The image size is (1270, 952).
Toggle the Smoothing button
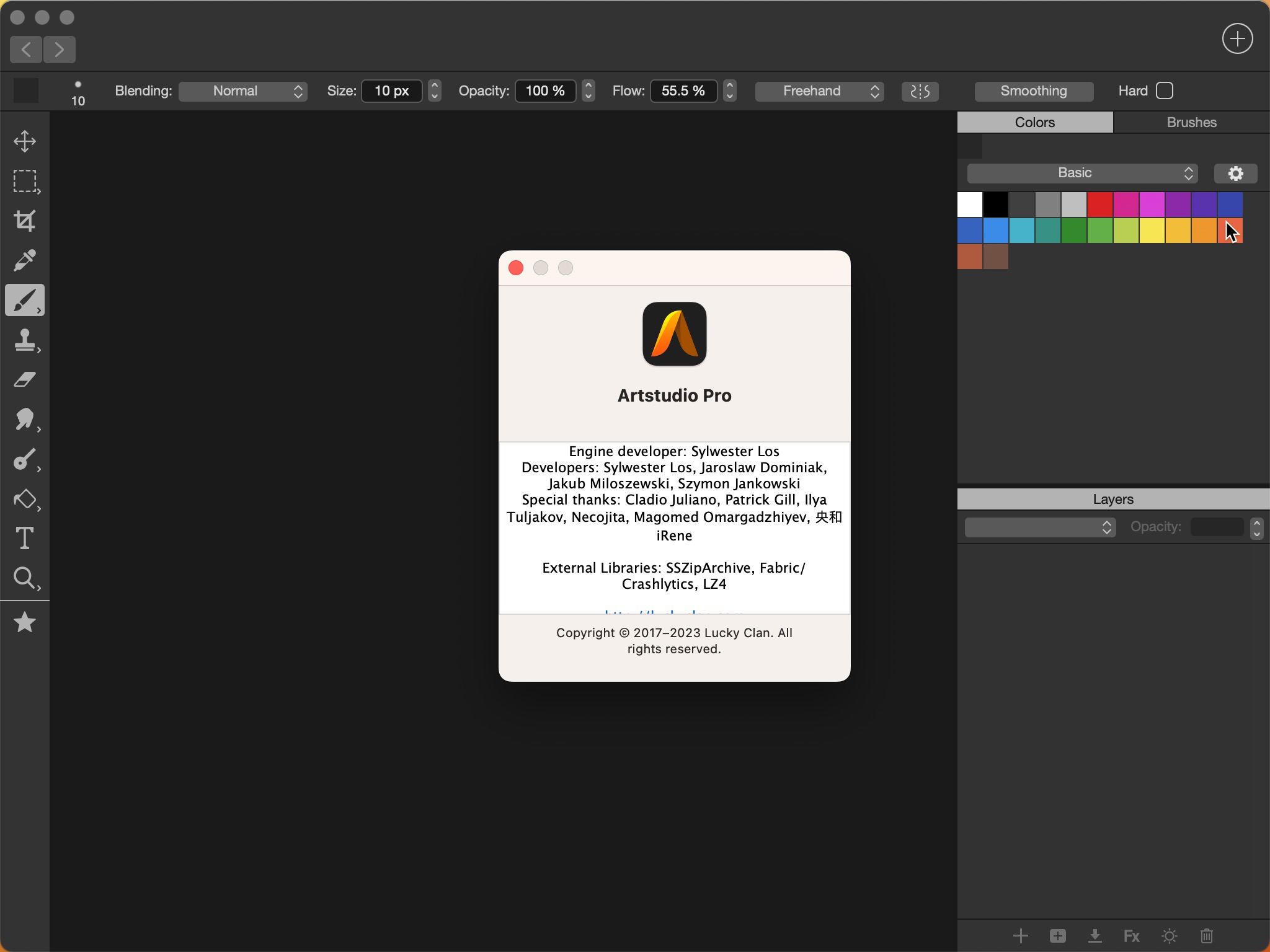[1033, 91]
